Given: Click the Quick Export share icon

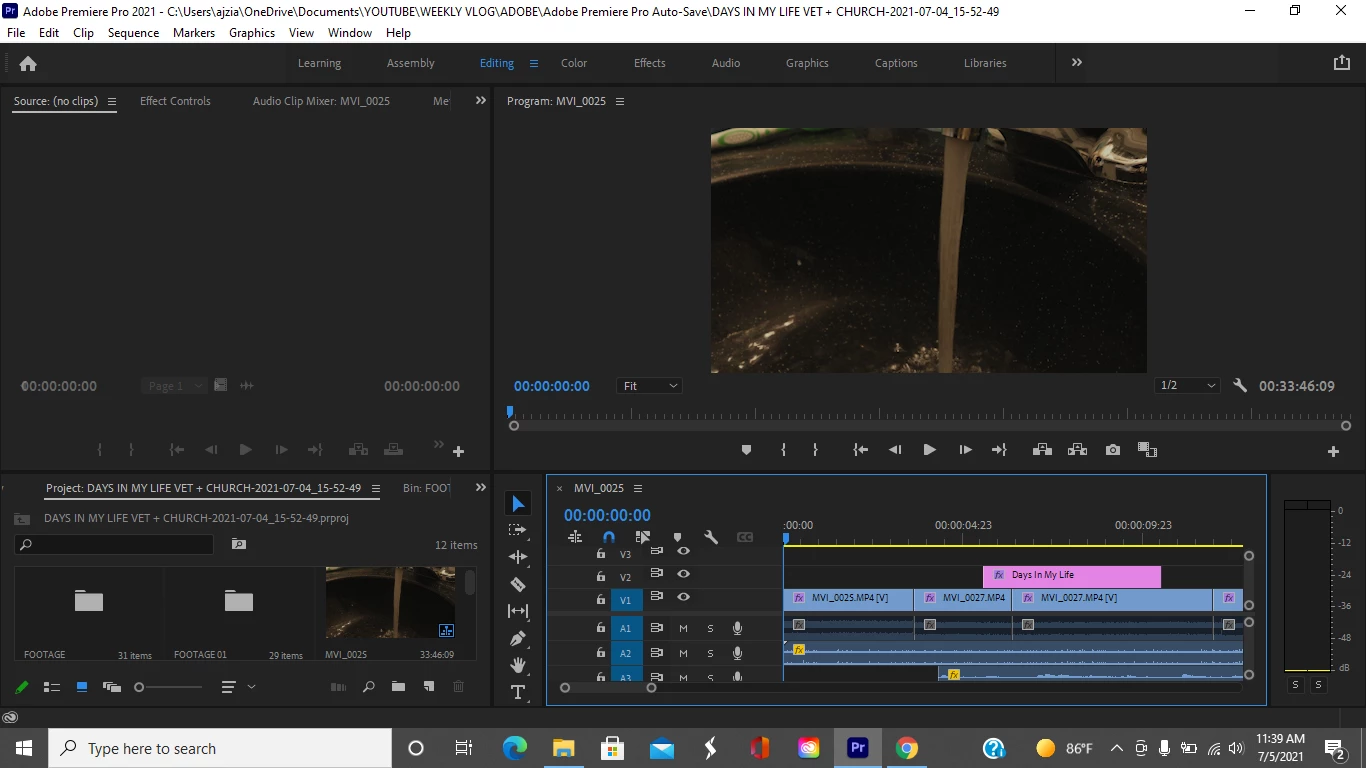Looking at the screenshot, I should [x=1342, y=62].
